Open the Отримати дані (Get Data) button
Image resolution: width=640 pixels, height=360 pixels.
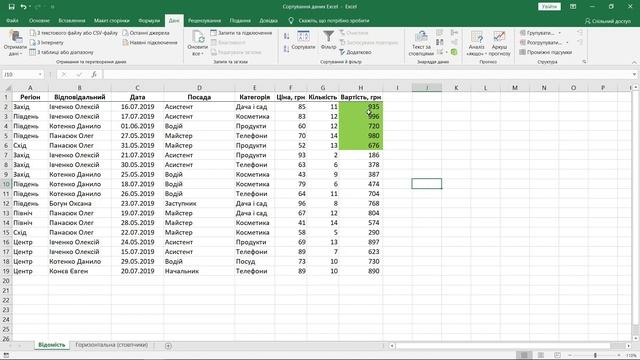[x=15, y=43]
